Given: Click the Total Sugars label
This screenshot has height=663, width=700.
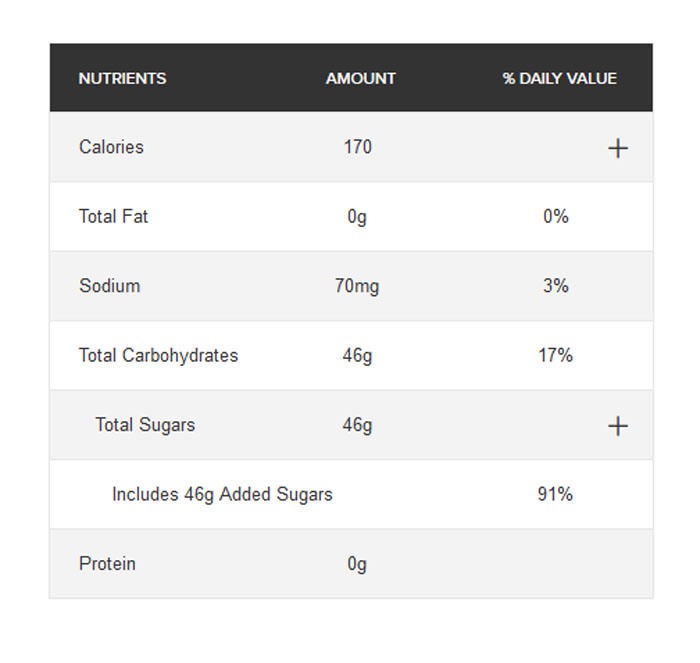Looking at the screenshot, I should click(x=145, y=425).
